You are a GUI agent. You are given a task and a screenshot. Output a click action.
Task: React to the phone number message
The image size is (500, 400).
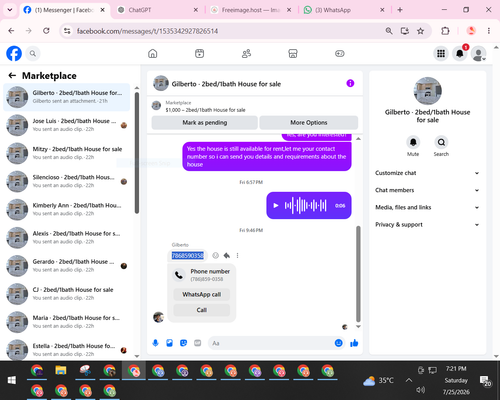pyautogui.click(x=215, y=255)
